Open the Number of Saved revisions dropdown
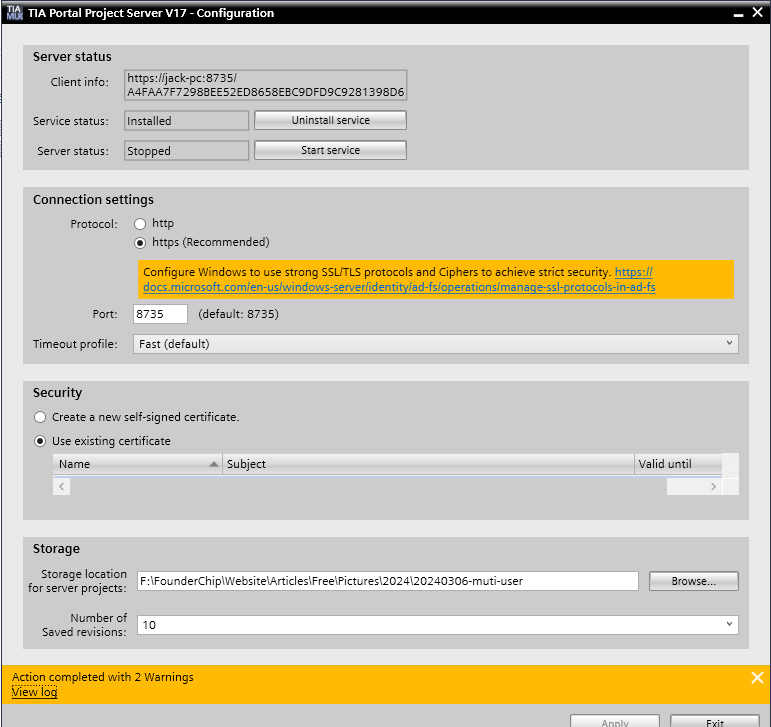This screenshot has width=771, height=727. click(438, 625)
